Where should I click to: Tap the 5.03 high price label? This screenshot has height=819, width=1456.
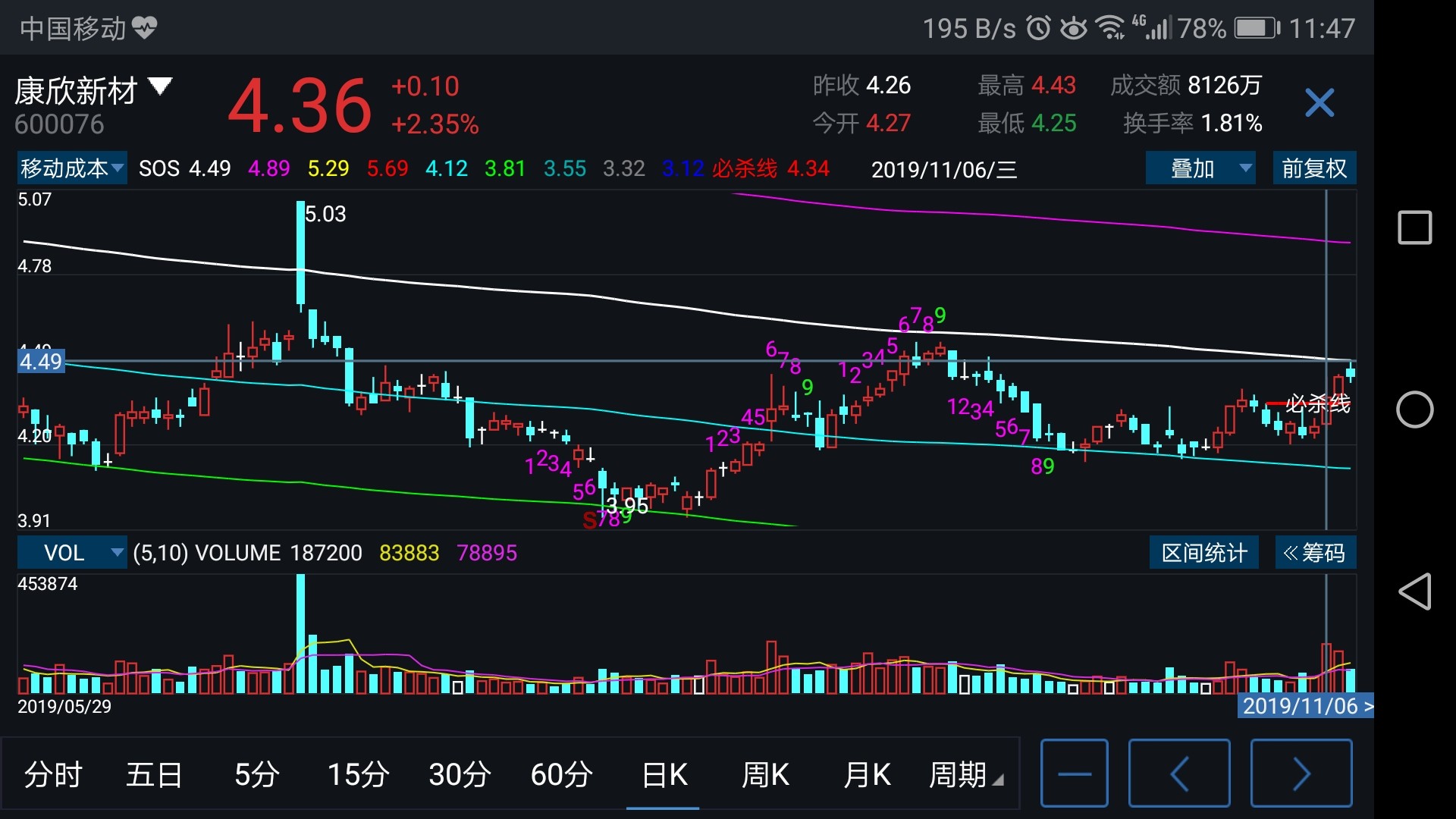click(x=325, y=215)
